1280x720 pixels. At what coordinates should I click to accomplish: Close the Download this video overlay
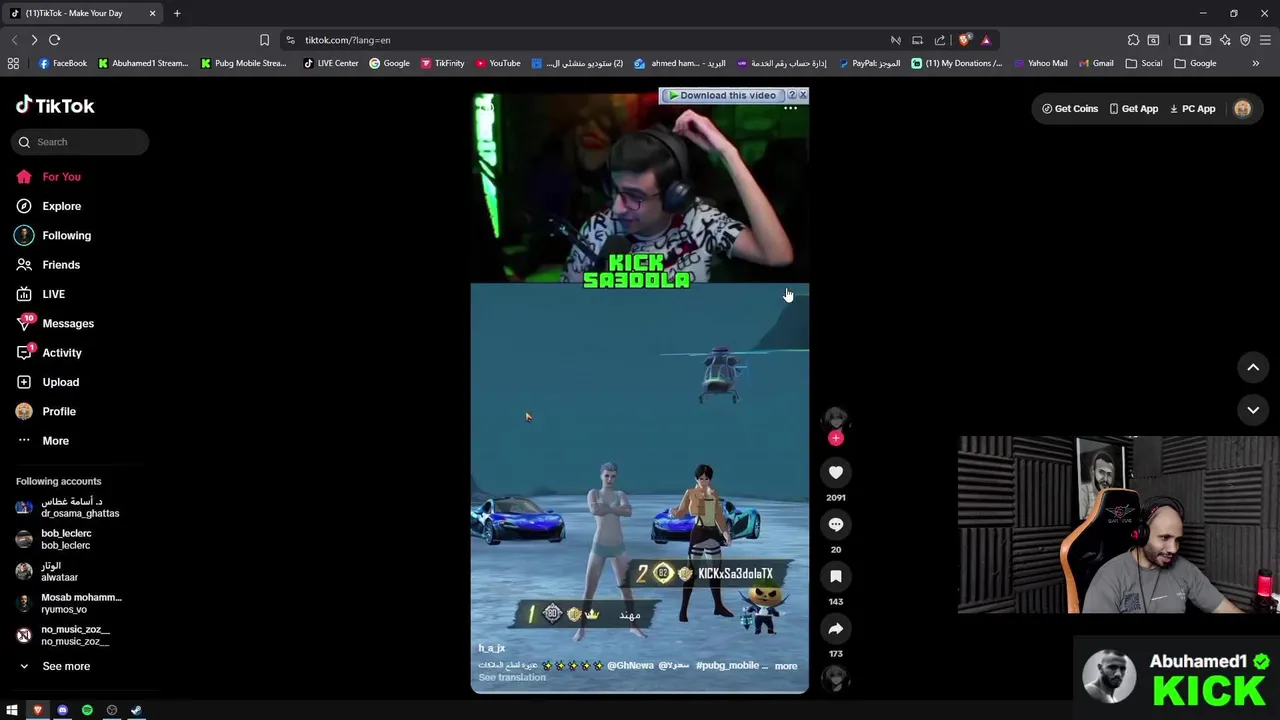click(x=802, y=95)
